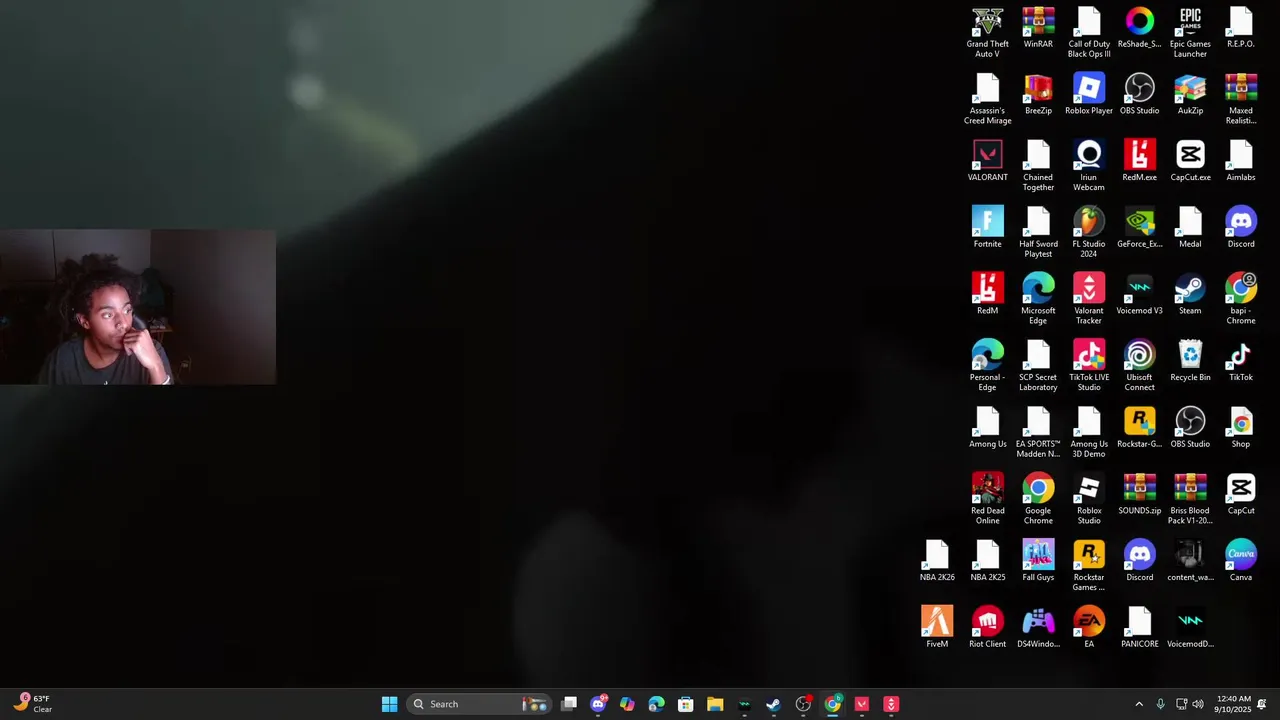Viewport: 1280px width, 720px height.
Task: Select the Call of Duty Black Ops III shortcut
Action: coord(1089,32)
